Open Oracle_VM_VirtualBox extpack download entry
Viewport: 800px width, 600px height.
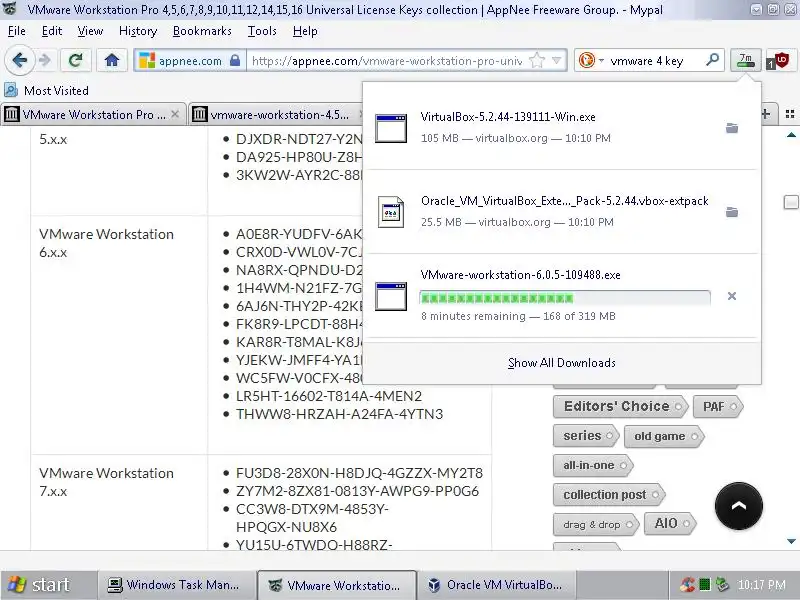pos(561,211)
